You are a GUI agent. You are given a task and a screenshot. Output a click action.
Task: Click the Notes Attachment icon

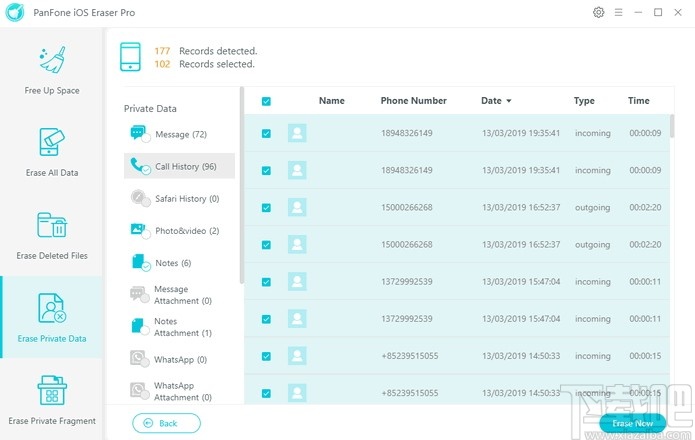pyautogui.click(x=140, y=327)
